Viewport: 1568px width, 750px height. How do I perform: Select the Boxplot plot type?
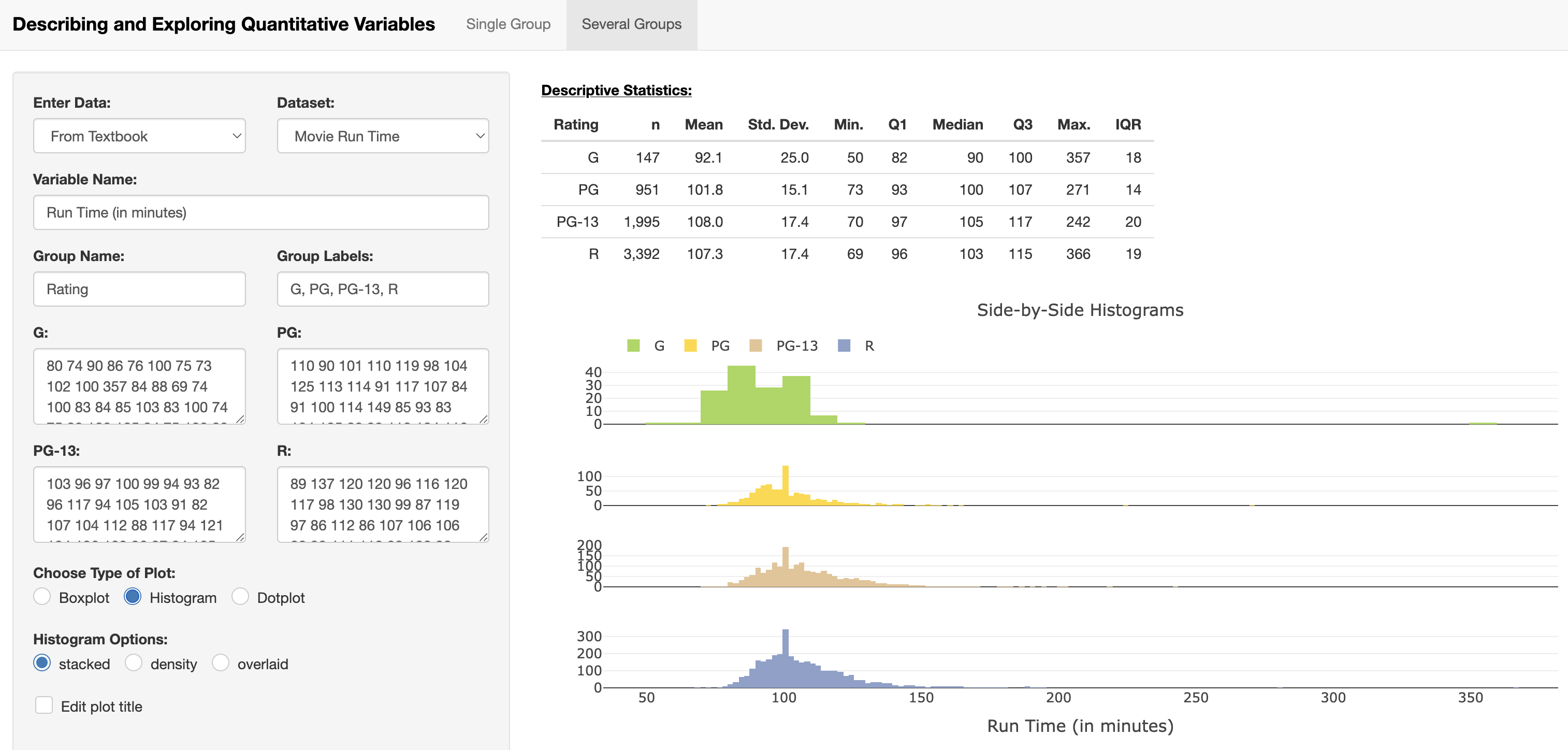[42, 597]
